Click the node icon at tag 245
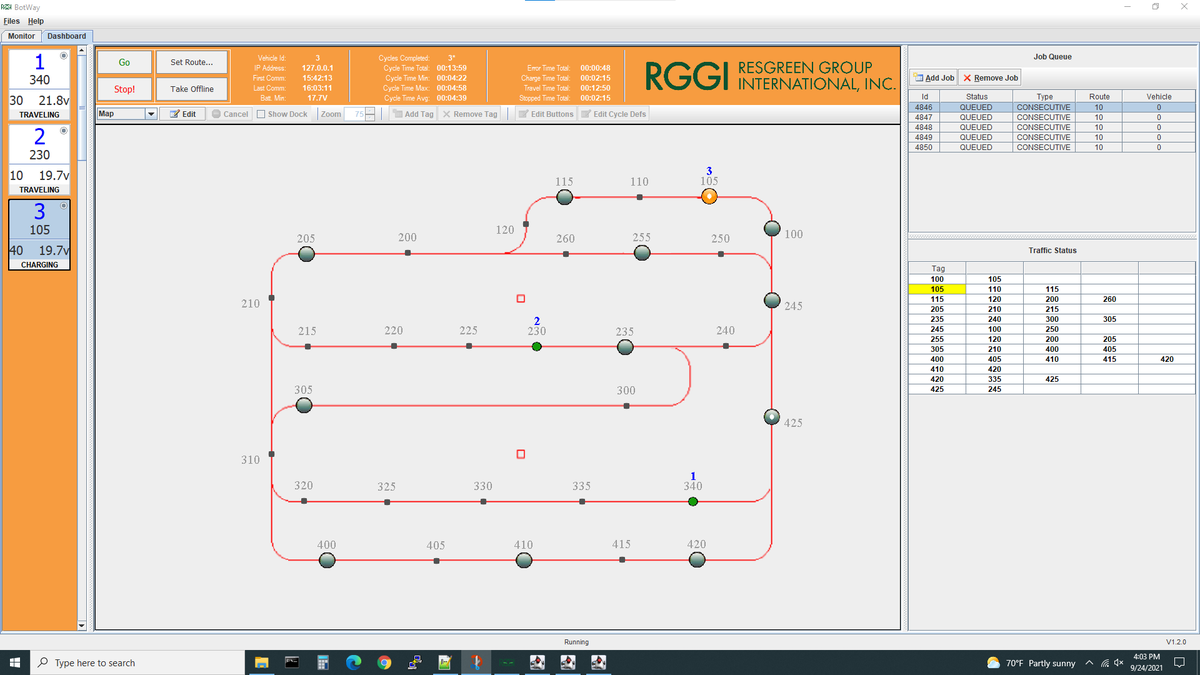The height and width of the screenshot is (675, 1200). pos(772,300)
